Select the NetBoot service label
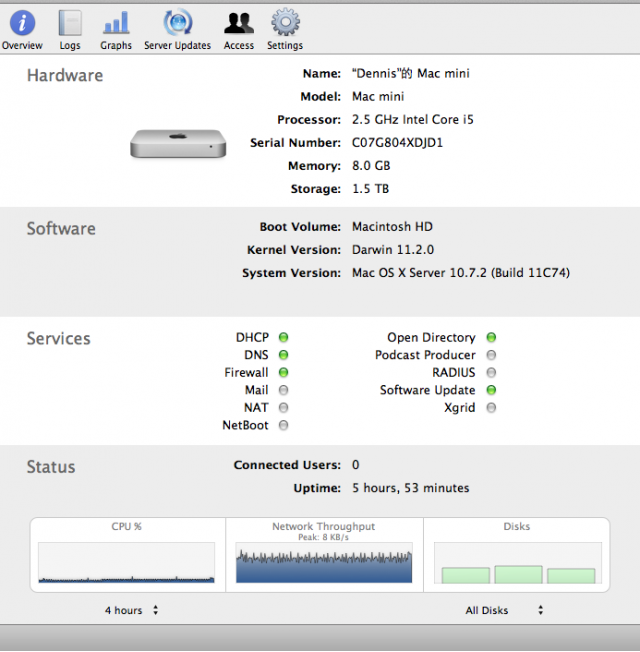640x652 pixels. point(245,425)
